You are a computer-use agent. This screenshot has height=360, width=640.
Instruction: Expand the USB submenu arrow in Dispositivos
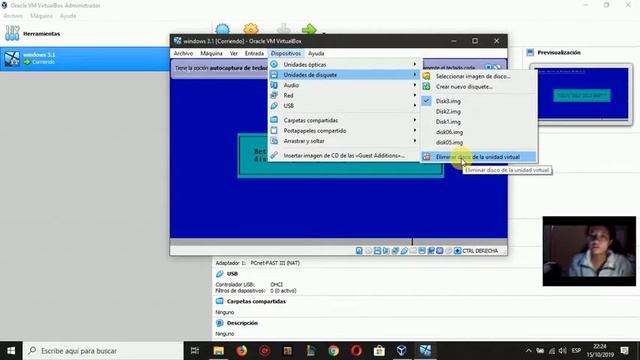point(415,105)
